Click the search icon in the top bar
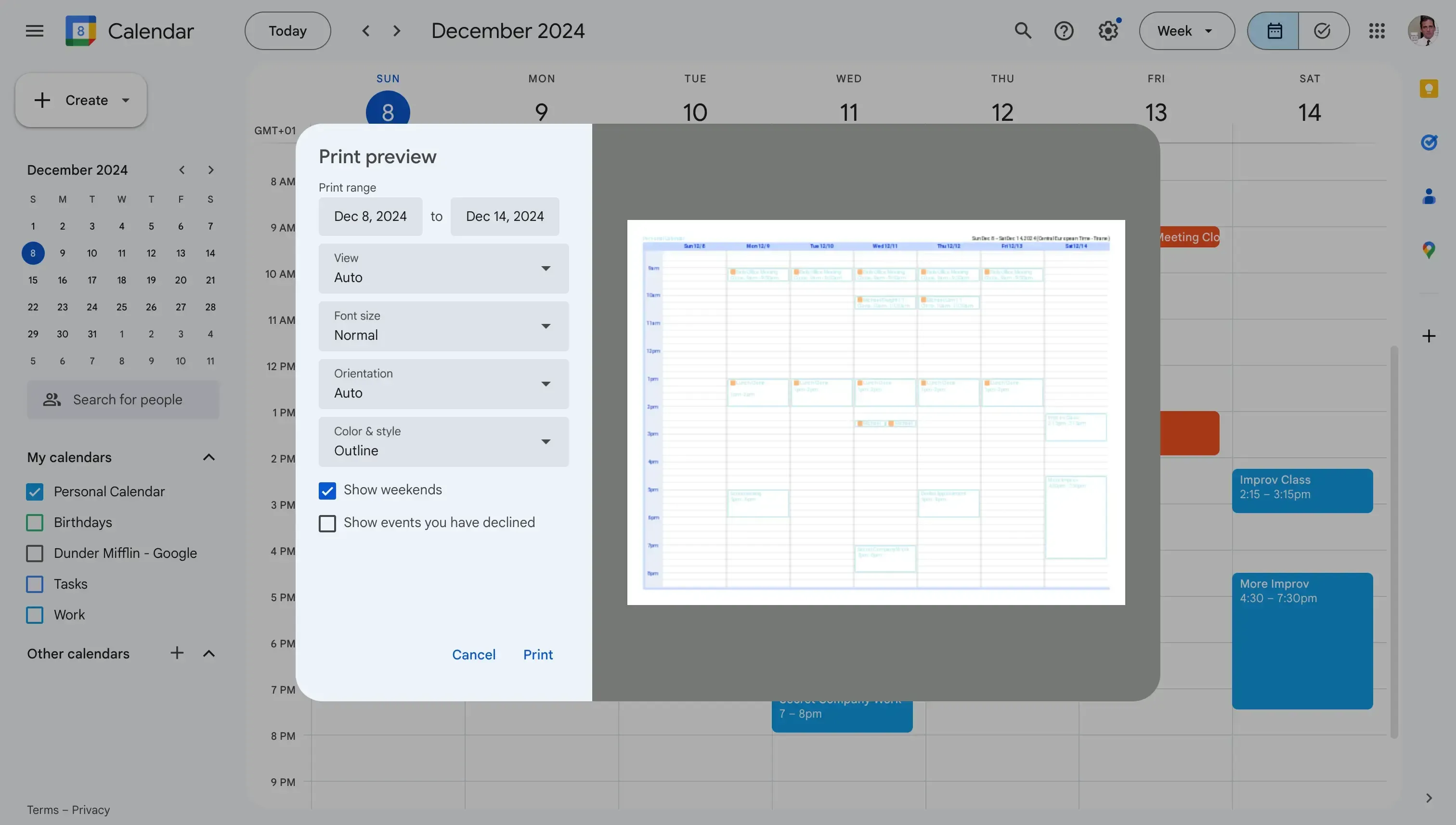Image resolution: width=1456 pixels, height=825 pixels. 1023,31
